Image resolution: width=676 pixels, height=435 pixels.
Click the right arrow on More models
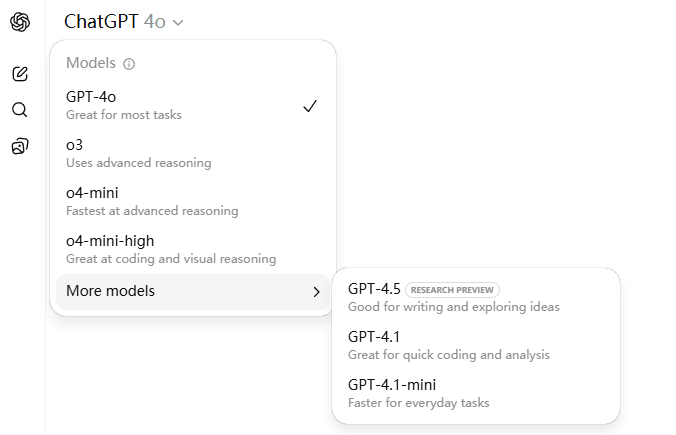tap(316, 292)
